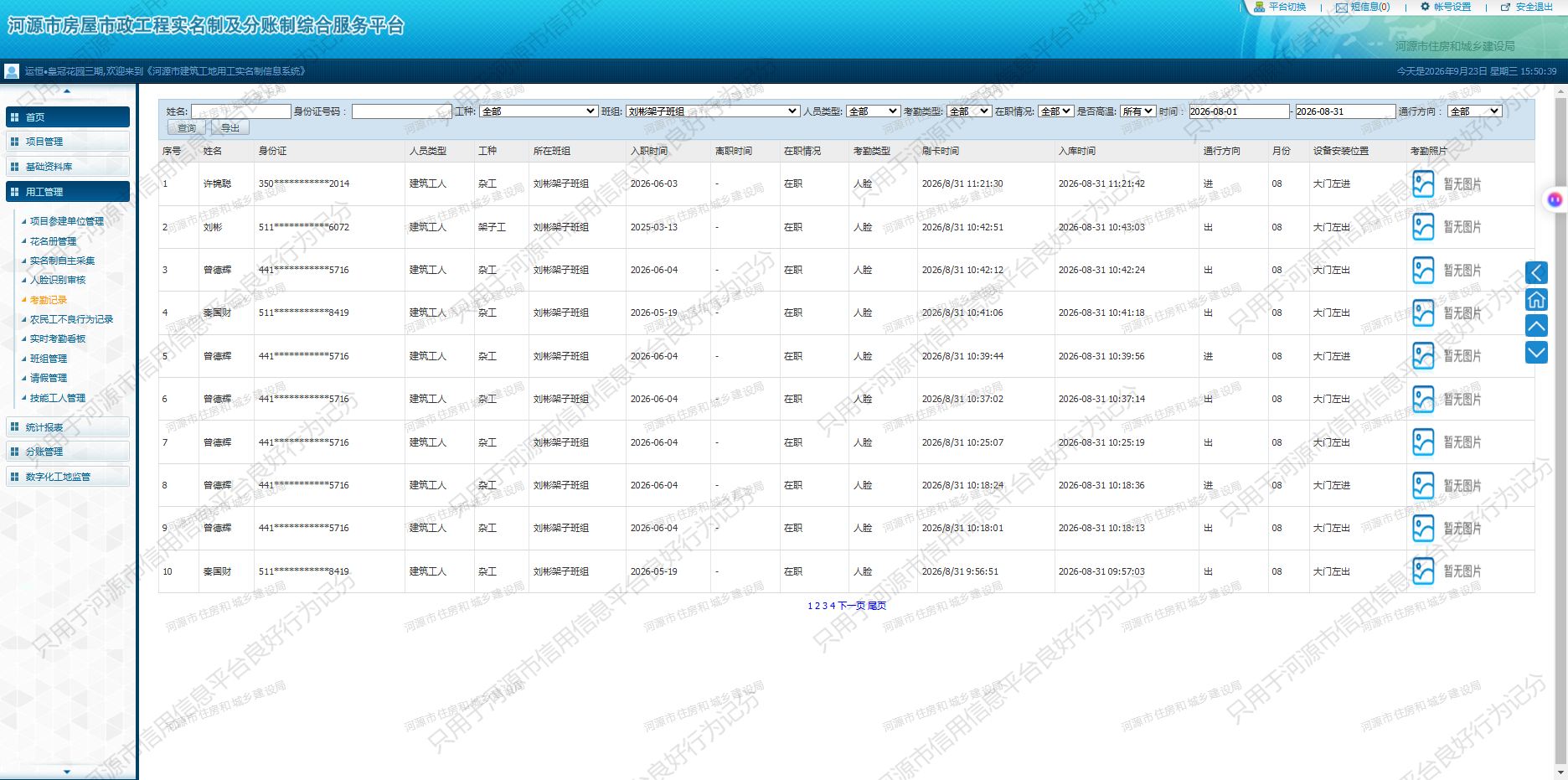Click the home floating button
The height and width of the screenshot is (780, 1568).
click(x=1536, y=299)
